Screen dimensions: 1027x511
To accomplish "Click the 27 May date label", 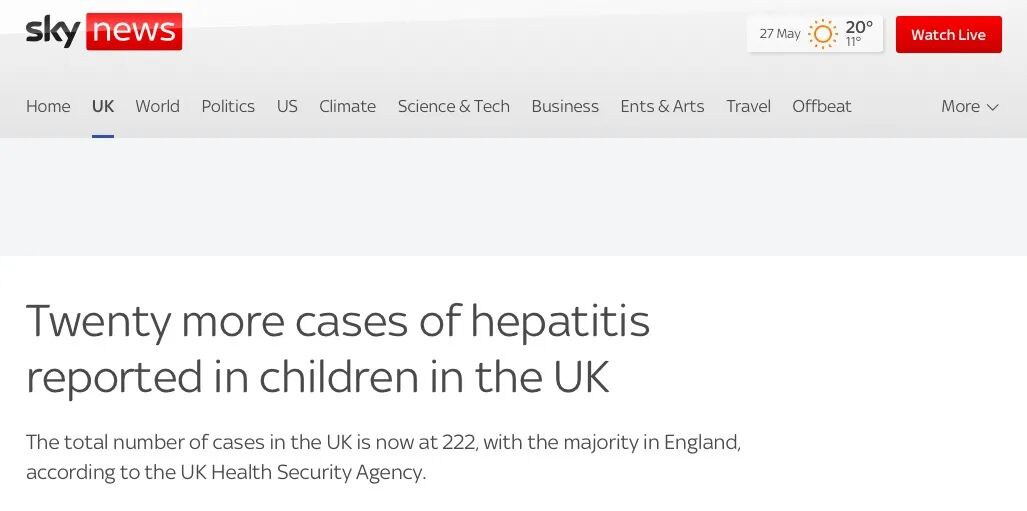I will click(x=780, y=34).
